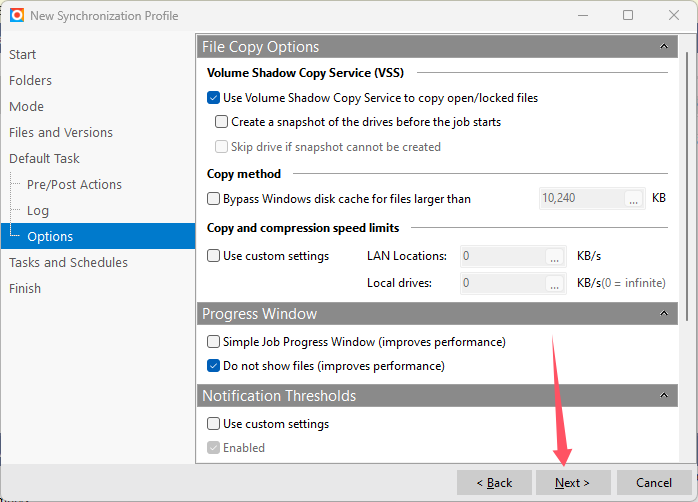Screen dimensions: 698x502
Task: Uncheck Use Volume Shadow Copy Service
Action: [214, 98]
